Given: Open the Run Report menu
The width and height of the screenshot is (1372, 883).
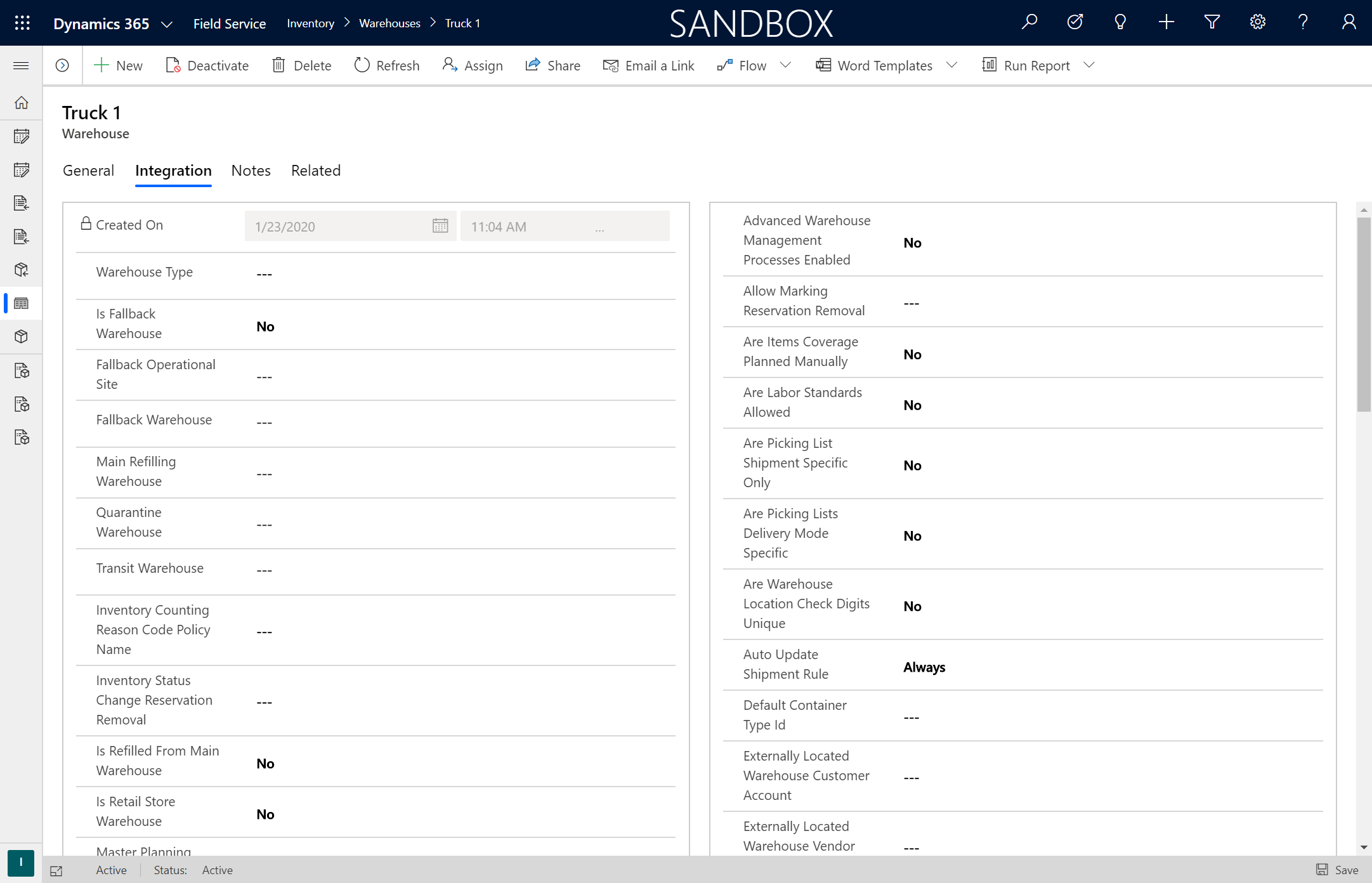Looking at the screenshot, I should tap(1089, 65).
